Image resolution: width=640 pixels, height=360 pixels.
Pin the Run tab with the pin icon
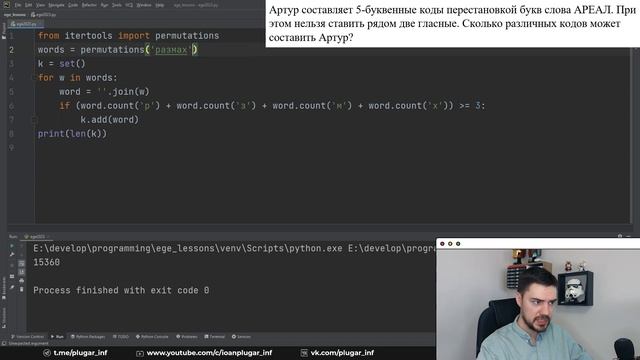(12, 288)
